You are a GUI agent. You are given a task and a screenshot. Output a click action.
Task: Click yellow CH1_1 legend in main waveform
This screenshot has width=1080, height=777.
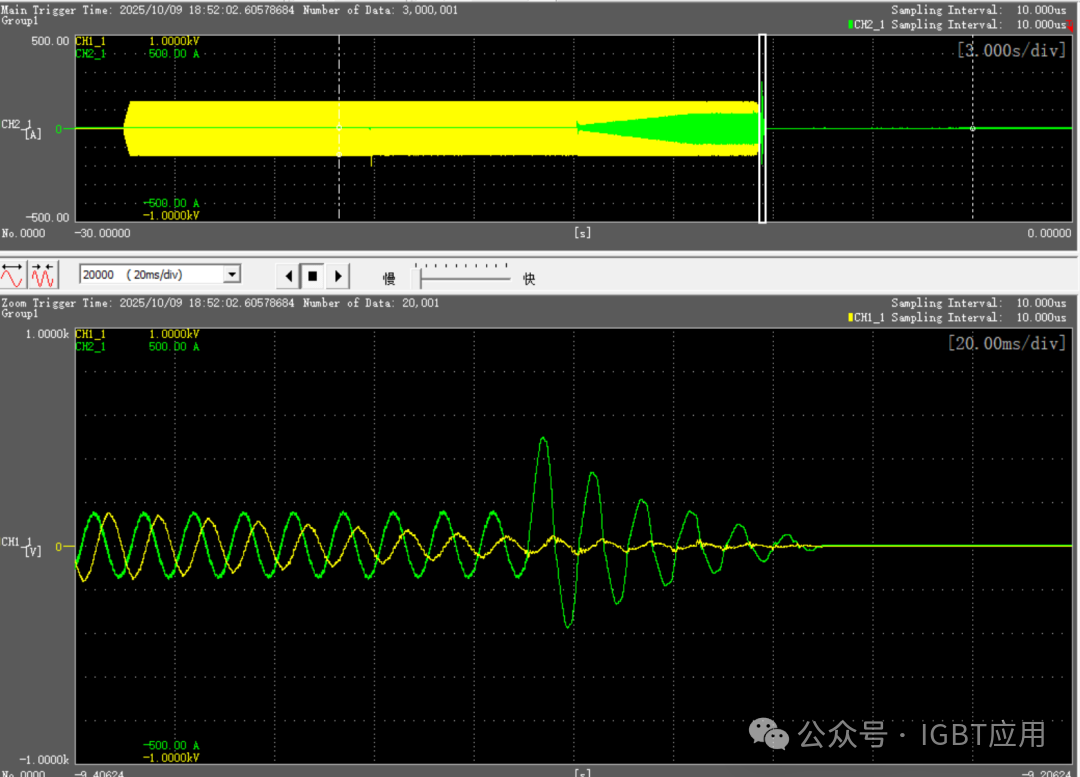pyautogui.click(x=90, y=41)
